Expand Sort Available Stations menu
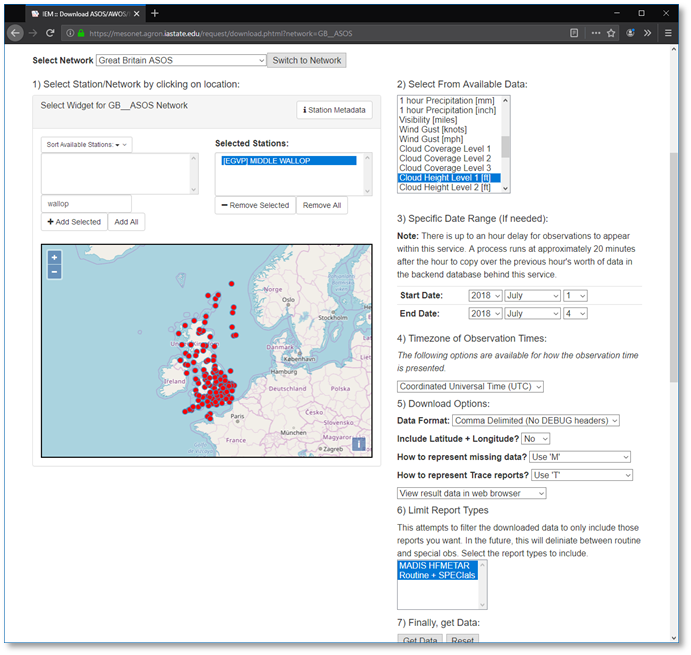The width and height of the screenshot is (691, 655). (x=86, y=145)
